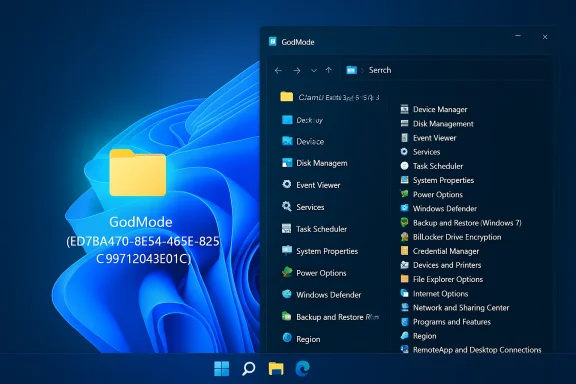The height and width of the screenshot is (384, 576).
Task: Click the Power Options icon in right list
Action: point(404,194)
